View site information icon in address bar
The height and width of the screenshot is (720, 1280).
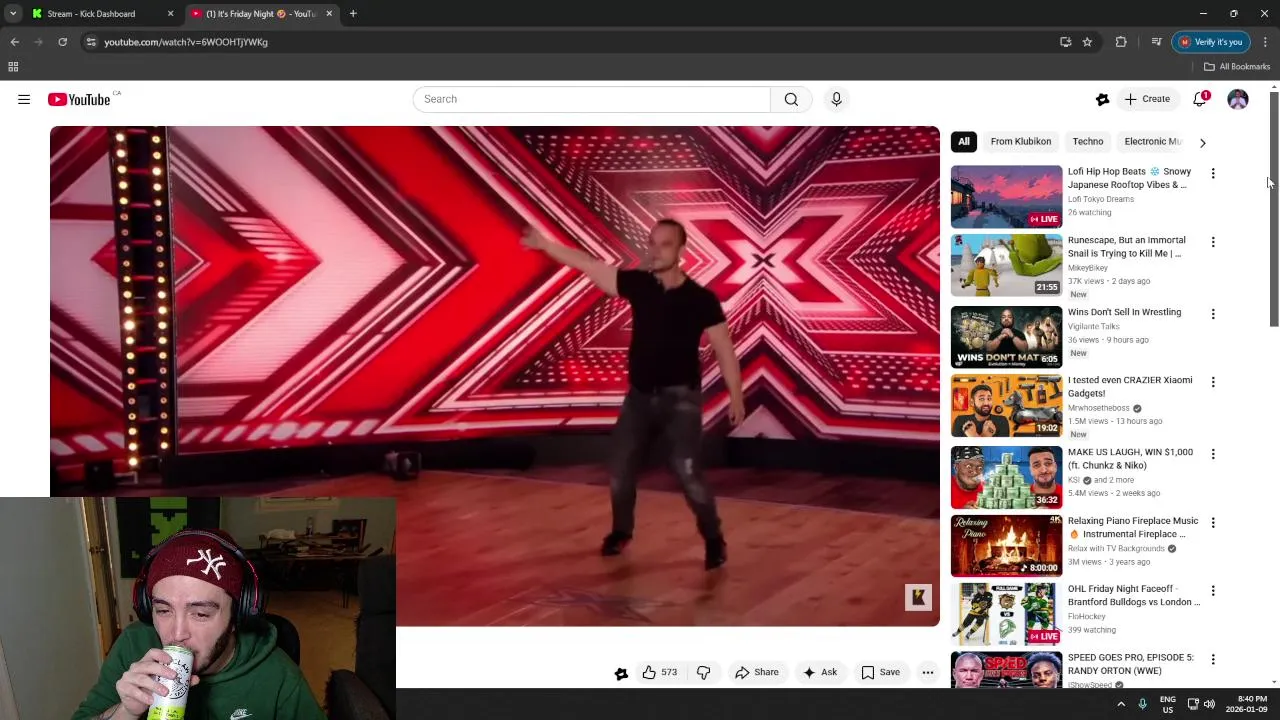point(91,42)
